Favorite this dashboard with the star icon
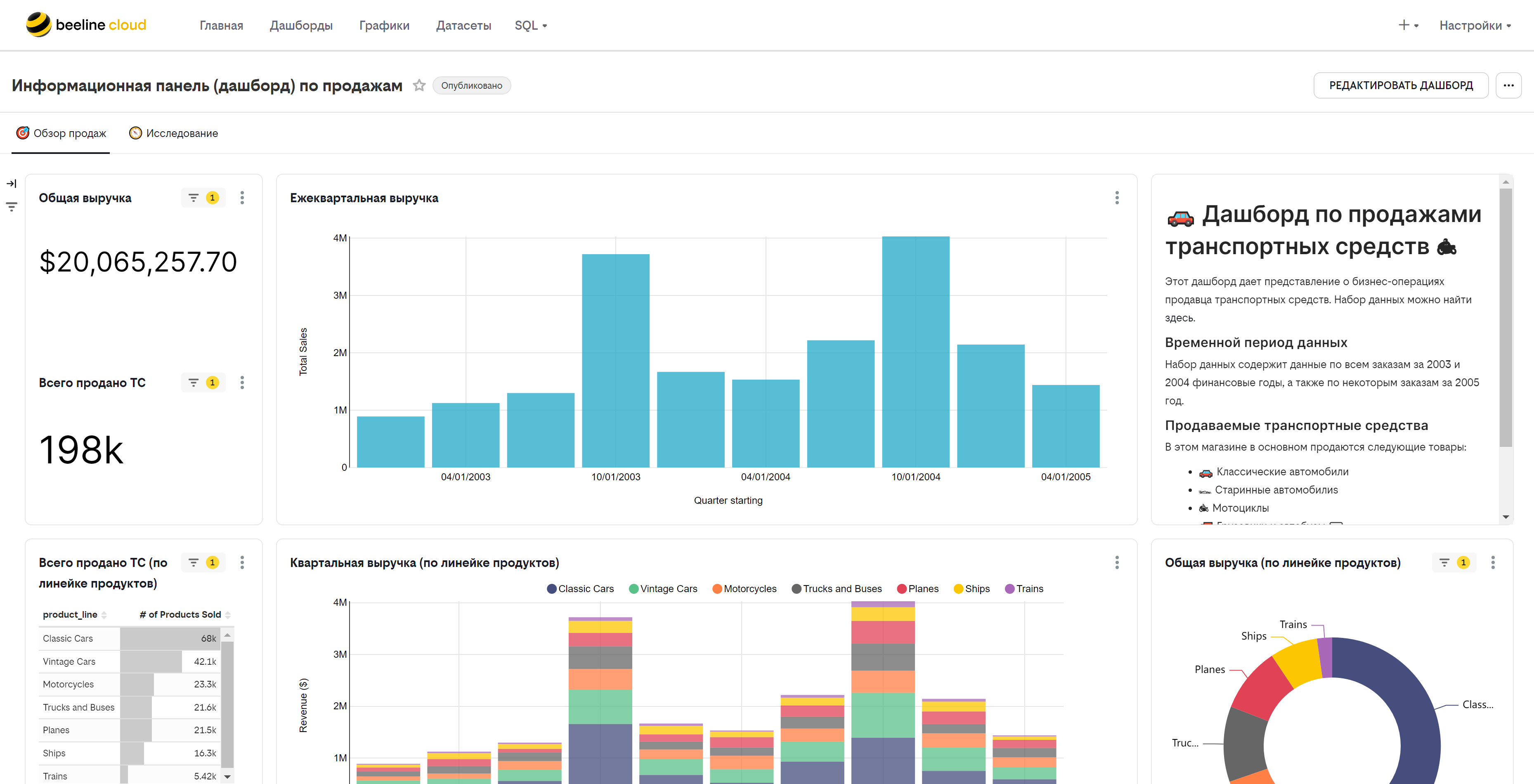This screenshot has width=1534, height=784. pyautogui.click(x=419, y=85)
